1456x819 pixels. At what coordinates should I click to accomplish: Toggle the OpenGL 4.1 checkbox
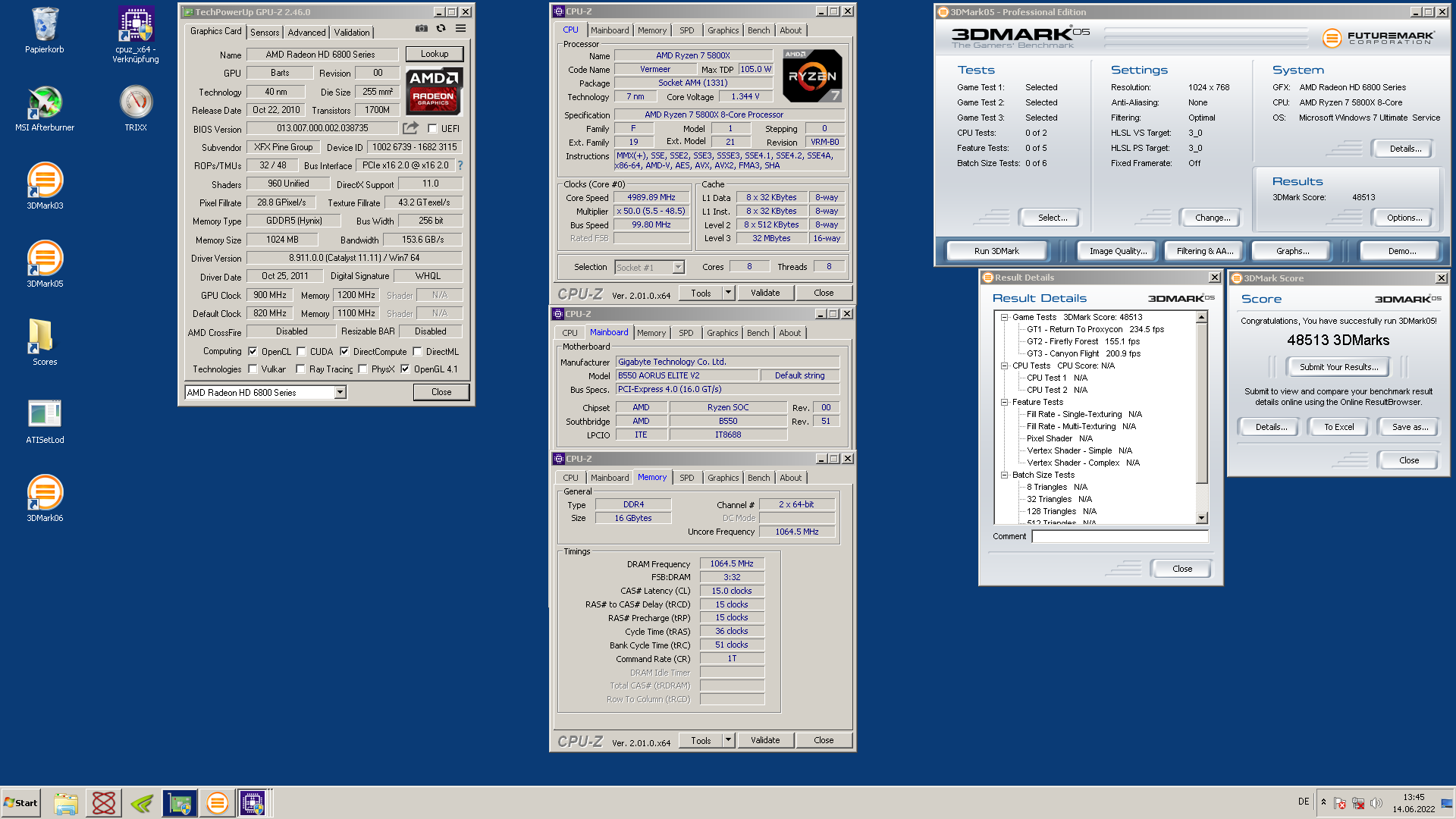(405, 369)
